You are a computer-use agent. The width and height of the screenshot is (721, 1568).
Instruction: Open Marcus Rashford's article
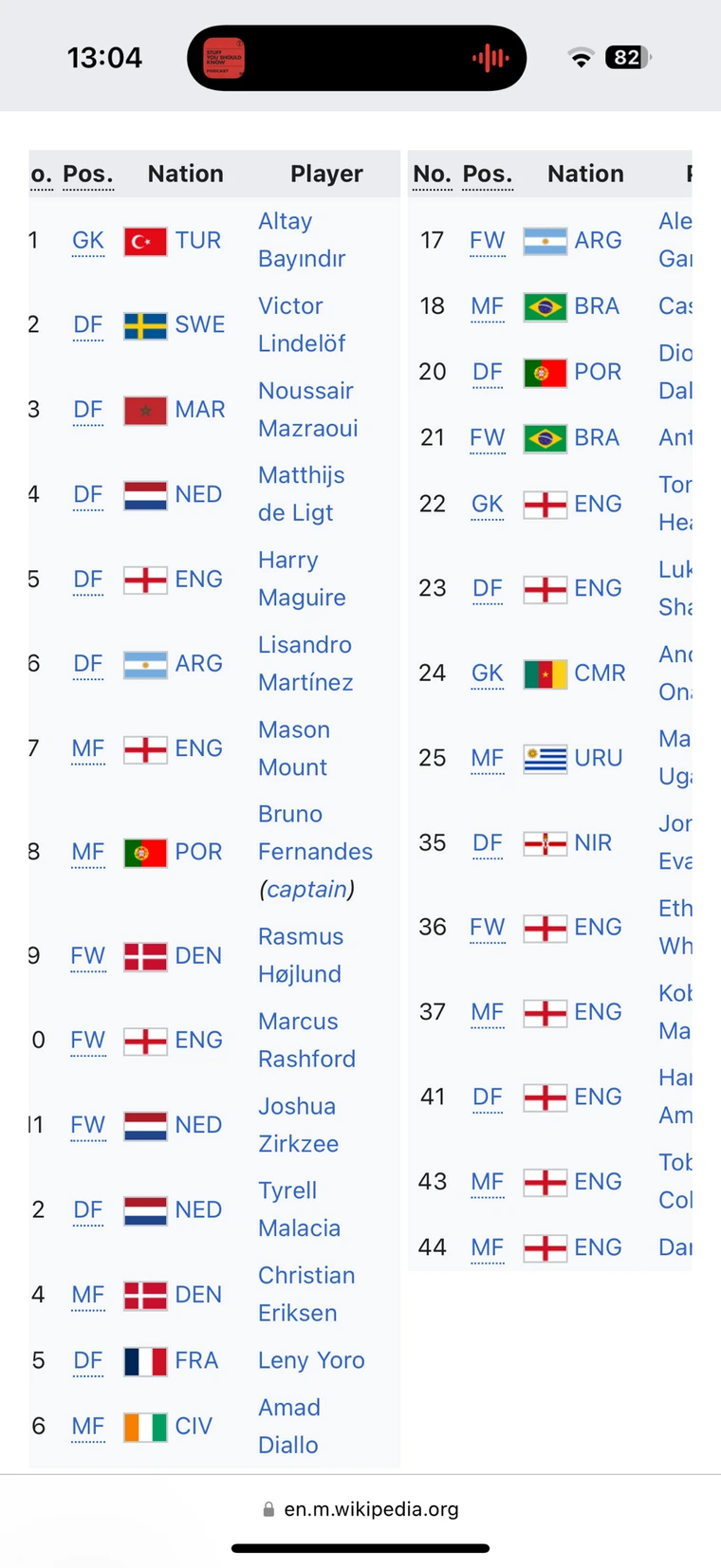(306, 1040)
